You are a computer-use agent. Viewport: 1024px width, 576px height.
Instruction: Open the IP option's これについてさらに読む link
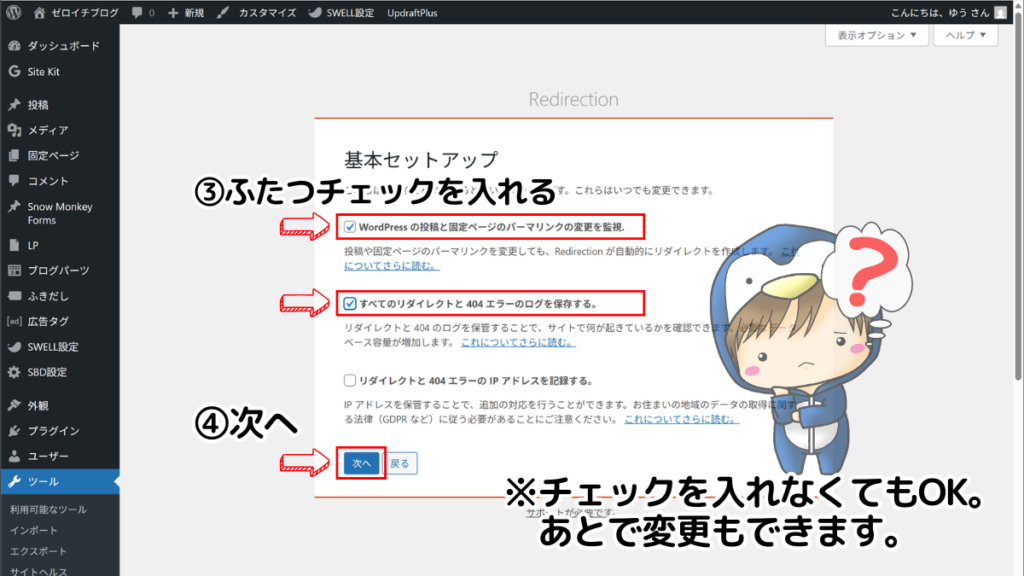click(681, 419)
